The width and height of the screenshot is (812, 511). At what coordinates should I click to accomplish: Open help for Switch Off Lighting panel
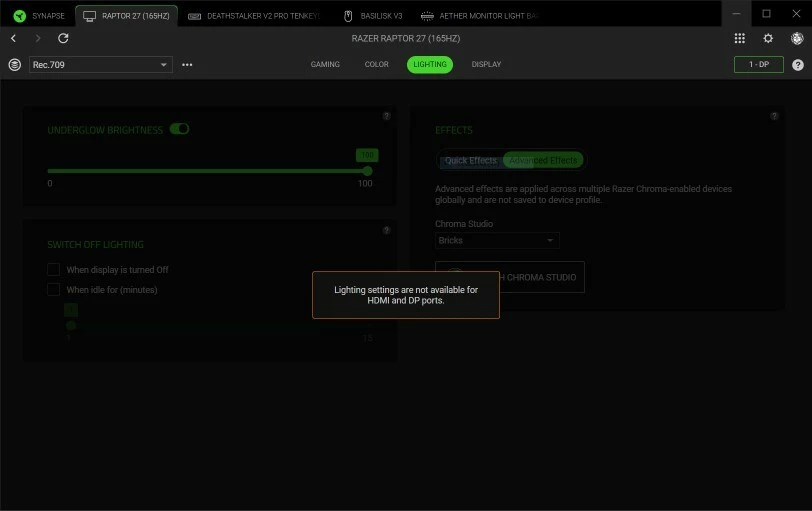tap(386, 230)
